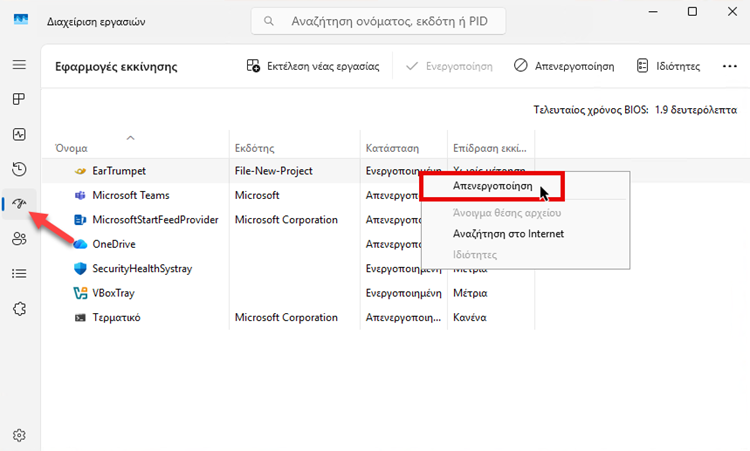Click 'Εκτέλεση νέας εργασίας' toolbar button
The height and width of the screenshot is (451, 750).
[x=313, y=66]
